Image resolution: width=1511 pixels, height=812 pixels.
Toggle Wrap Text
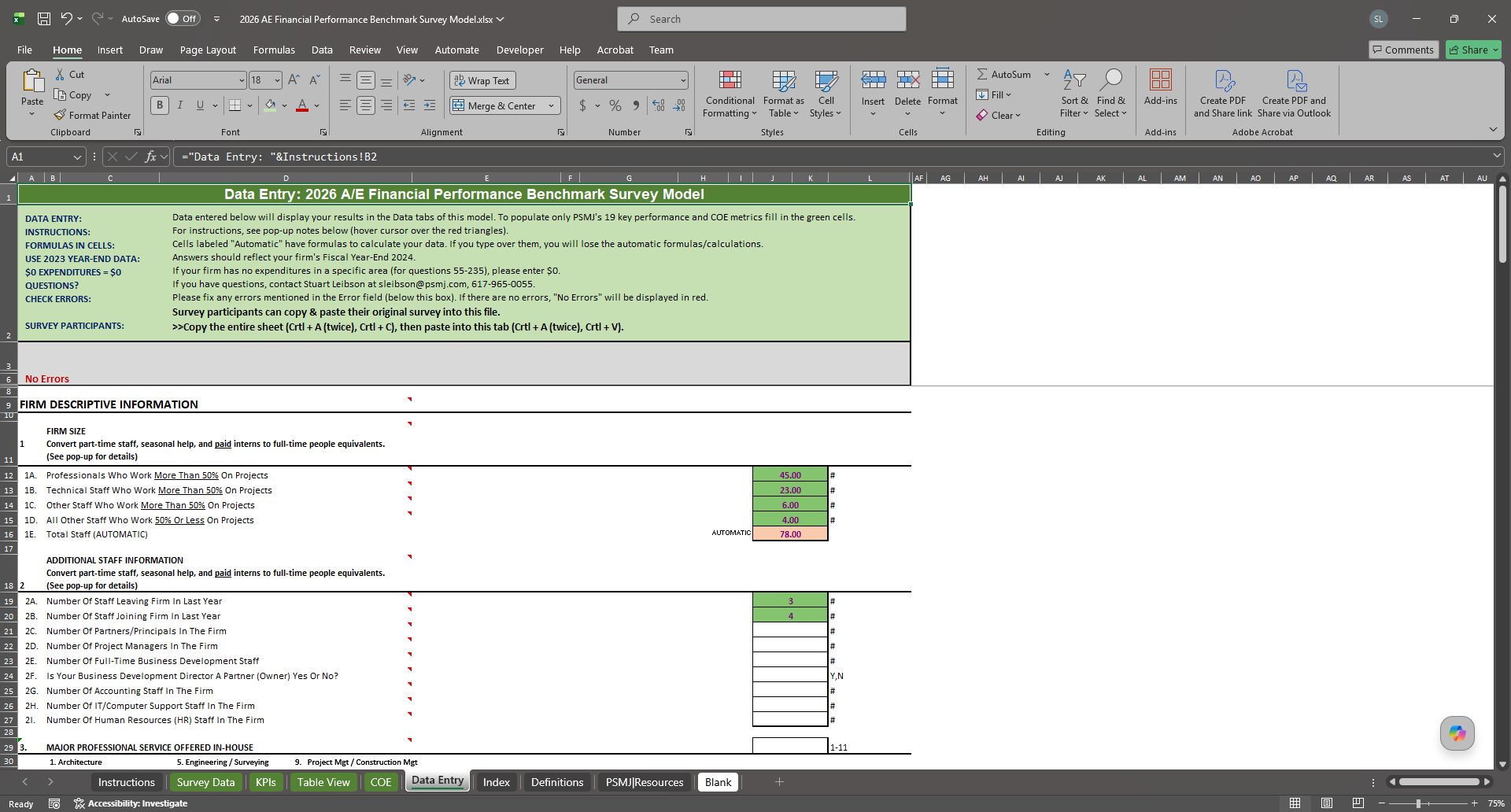[482, 80]
